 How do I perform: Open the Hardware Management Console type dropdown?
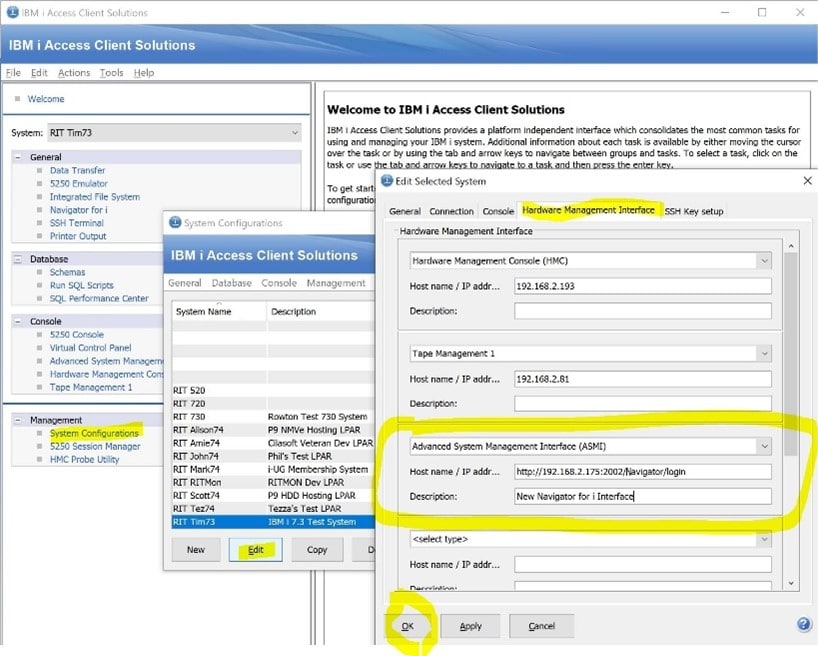coord(764,261)
